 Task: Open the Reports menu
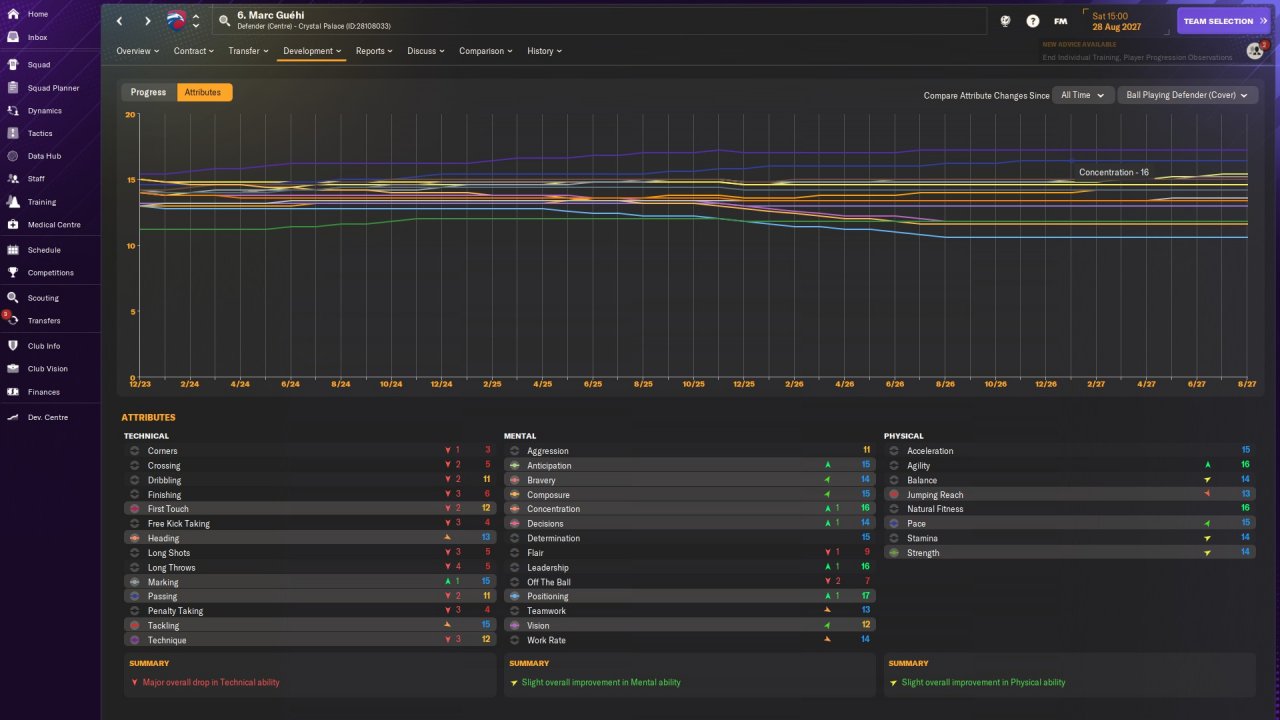374,51
